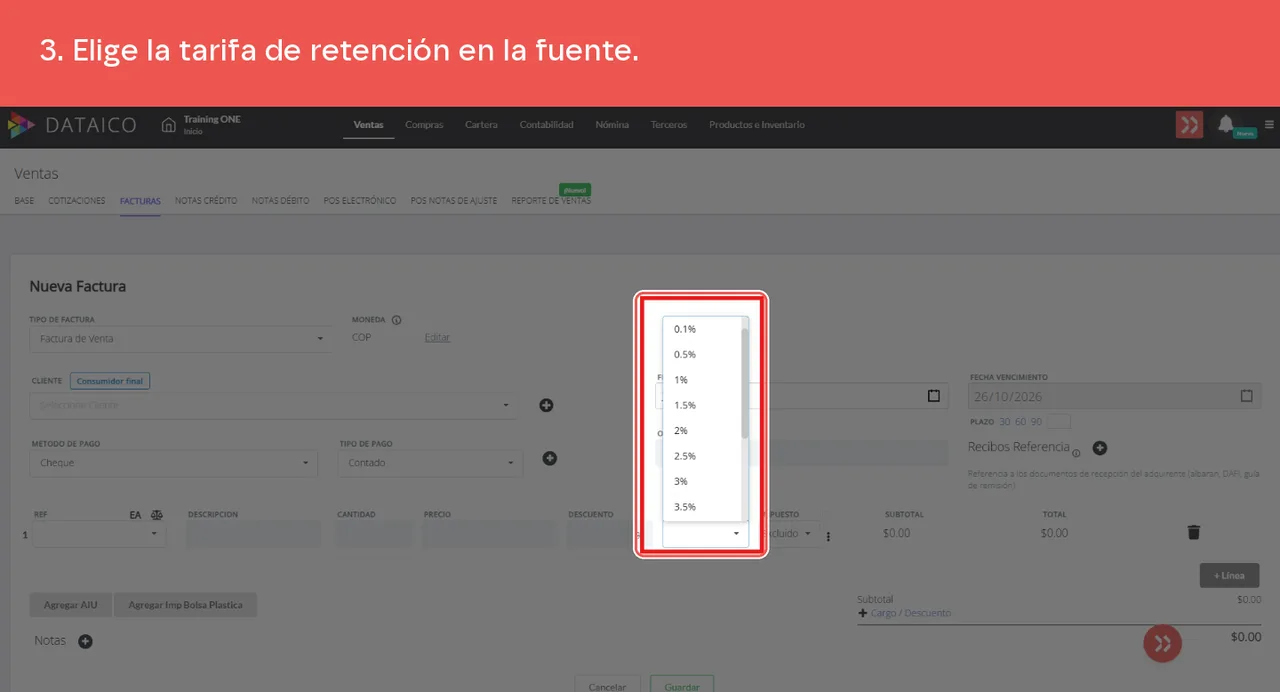Viewport: 1280px width, 692px height.
Task: Select 2.5% retention rate option
Action: click(x=685, y=456)
